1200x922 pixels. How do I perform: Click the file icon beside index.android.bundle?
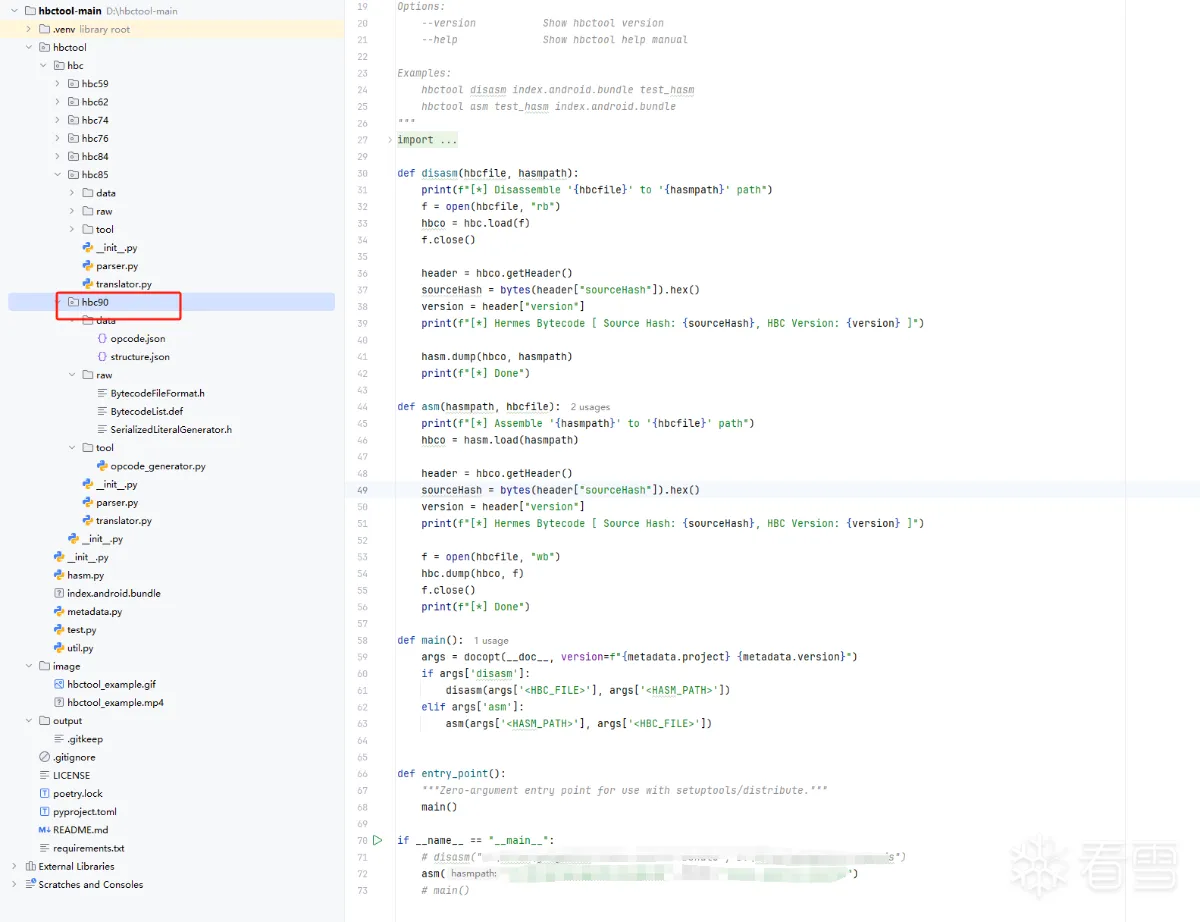[59, 593]
